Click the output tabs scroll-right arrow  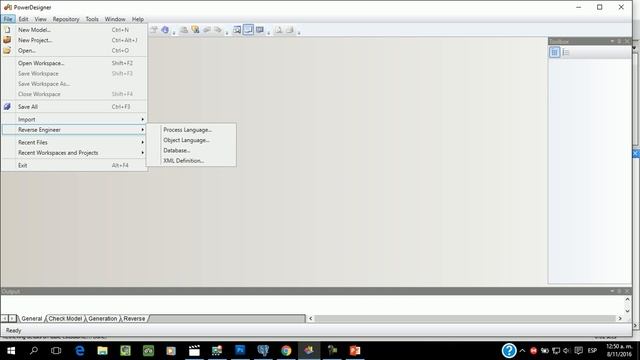tap(12, 318)
